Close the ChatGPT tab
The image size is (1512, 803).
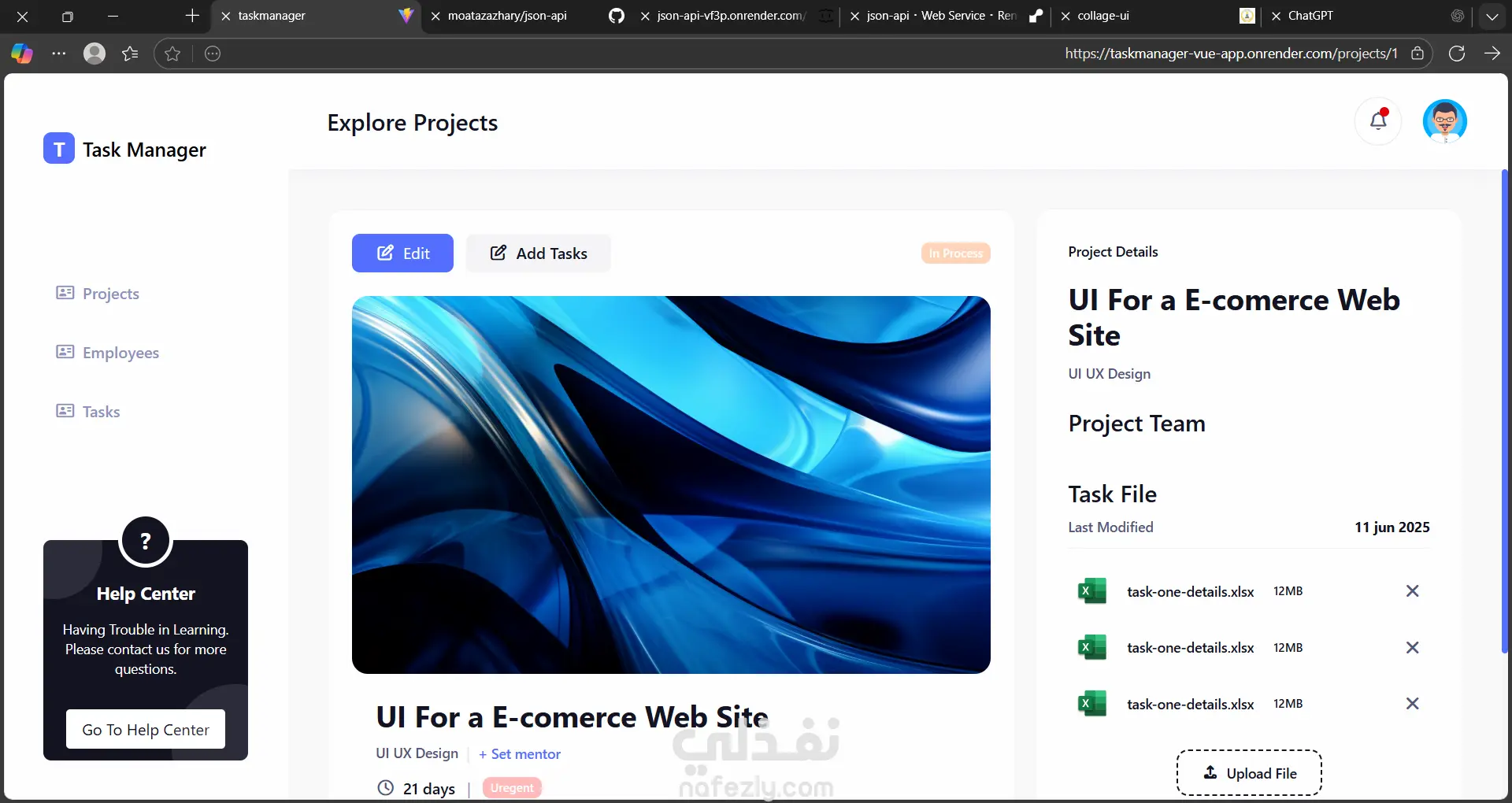click(1277, 16)
